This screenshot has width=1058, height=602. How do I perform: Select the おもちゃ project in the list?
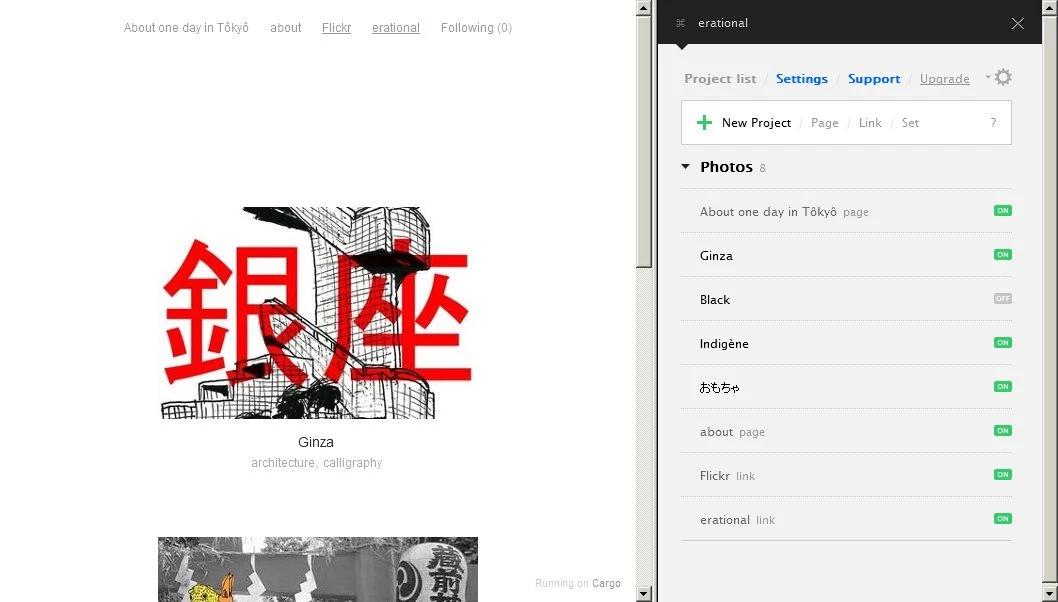720,388
